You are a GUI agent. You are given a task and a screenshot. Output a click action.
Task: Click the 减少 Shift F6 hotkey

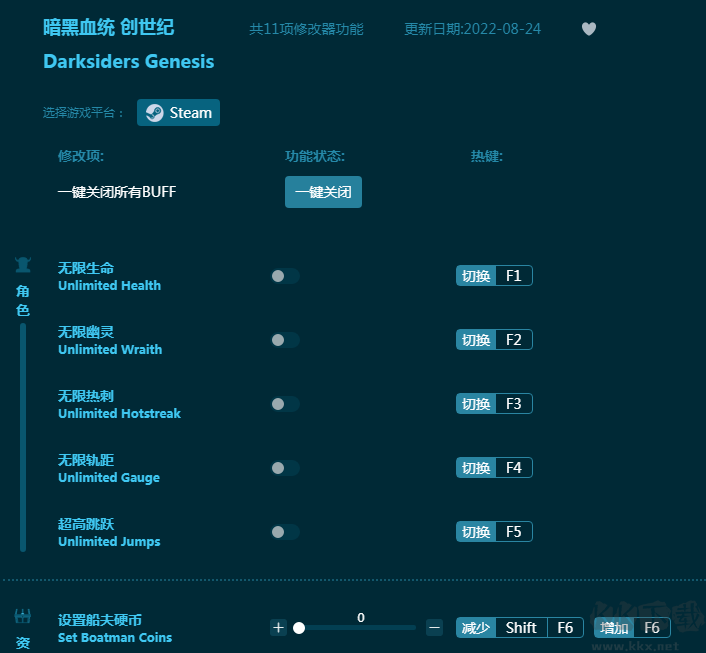pyautogui.click(x=520, y=628)
